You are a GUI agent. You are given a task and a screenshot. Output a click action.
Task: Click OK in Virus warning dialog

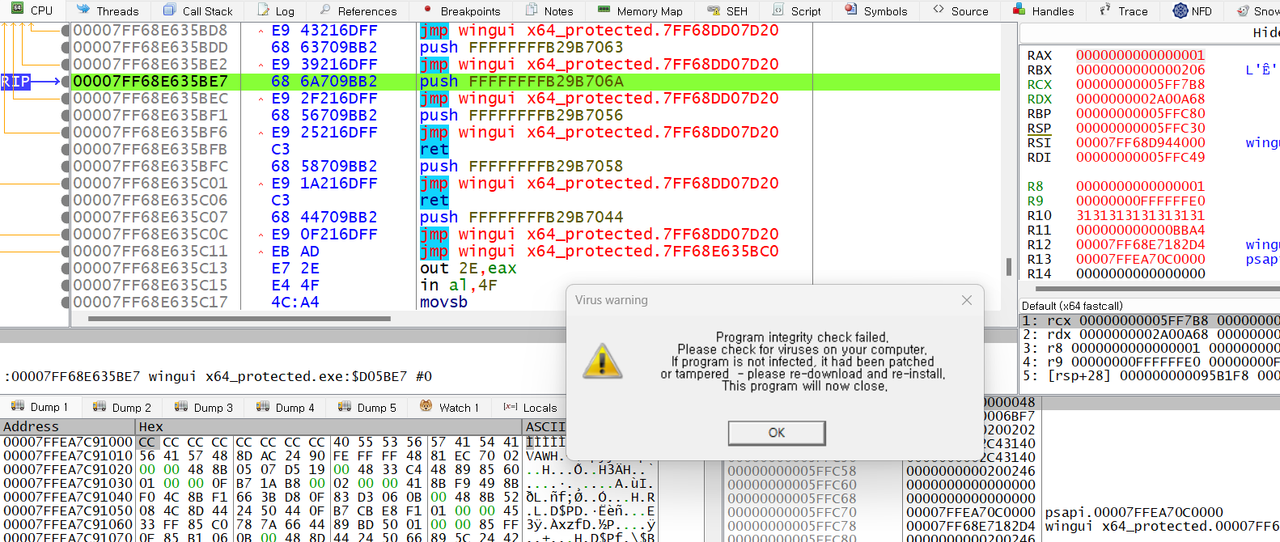pyautogui.click(x=776, y=433)
